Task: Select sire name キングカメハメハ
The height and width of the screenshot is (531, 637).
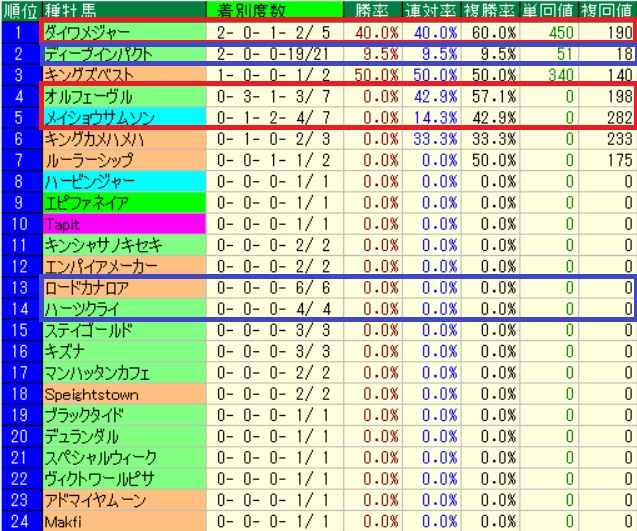Action: 94,139
